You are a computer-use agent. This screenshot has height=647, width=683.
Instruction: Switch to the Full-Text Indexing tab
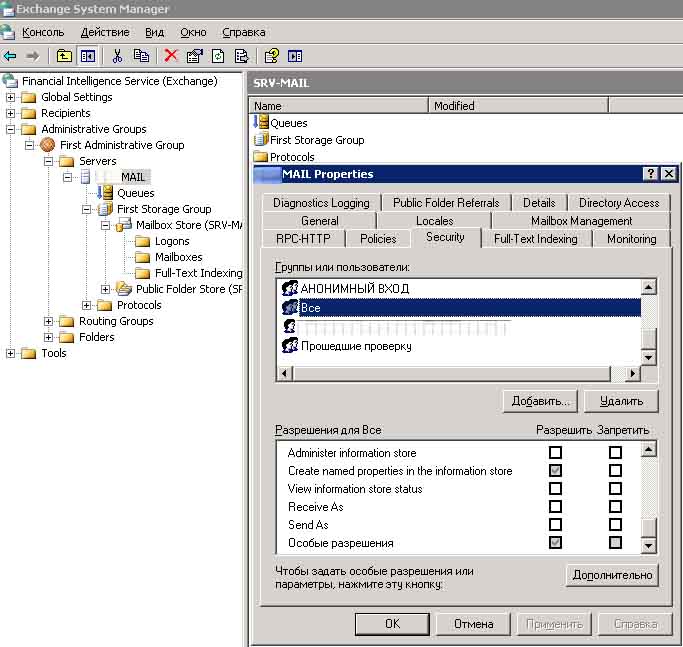coord(535,238)
